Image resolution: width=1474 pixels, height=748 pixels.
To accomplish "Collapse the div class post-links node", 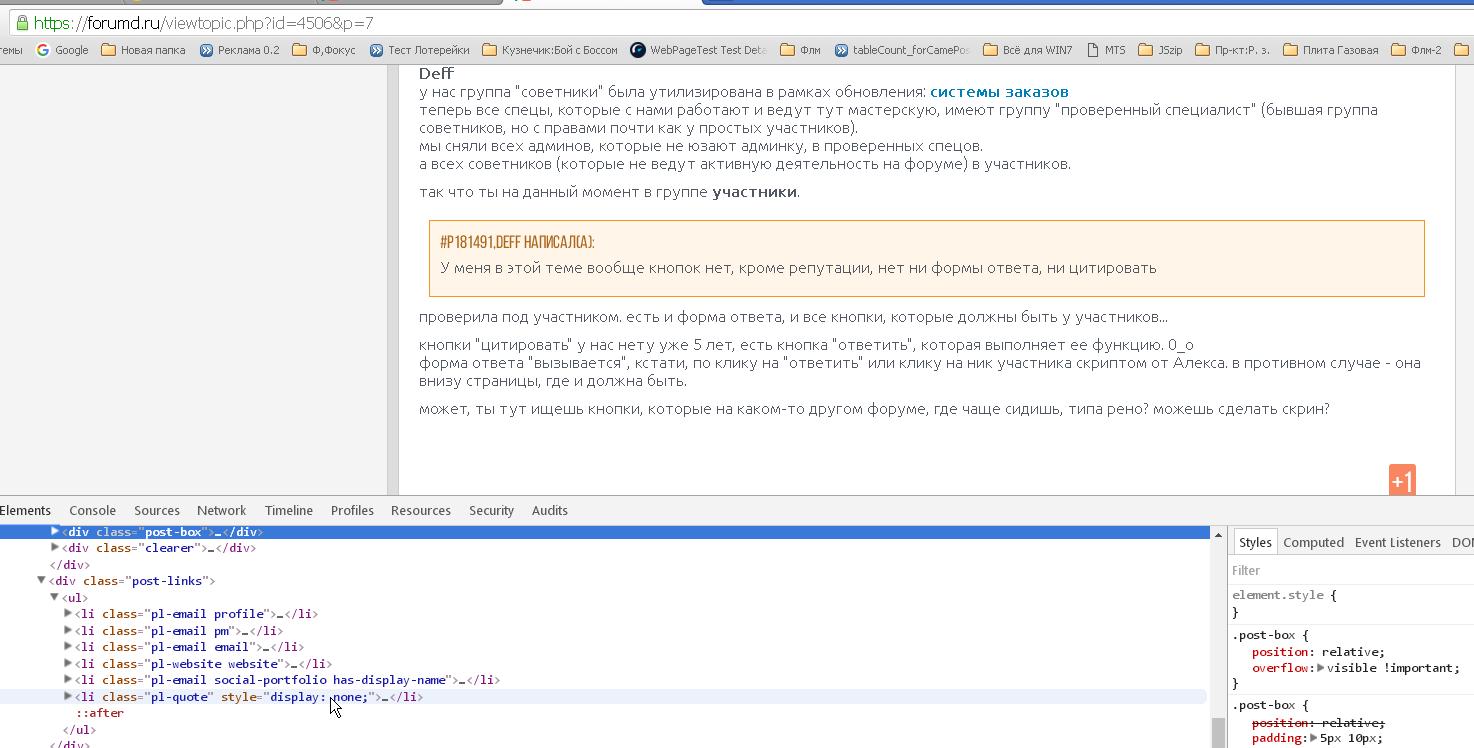I will click(x=41, y=580).
